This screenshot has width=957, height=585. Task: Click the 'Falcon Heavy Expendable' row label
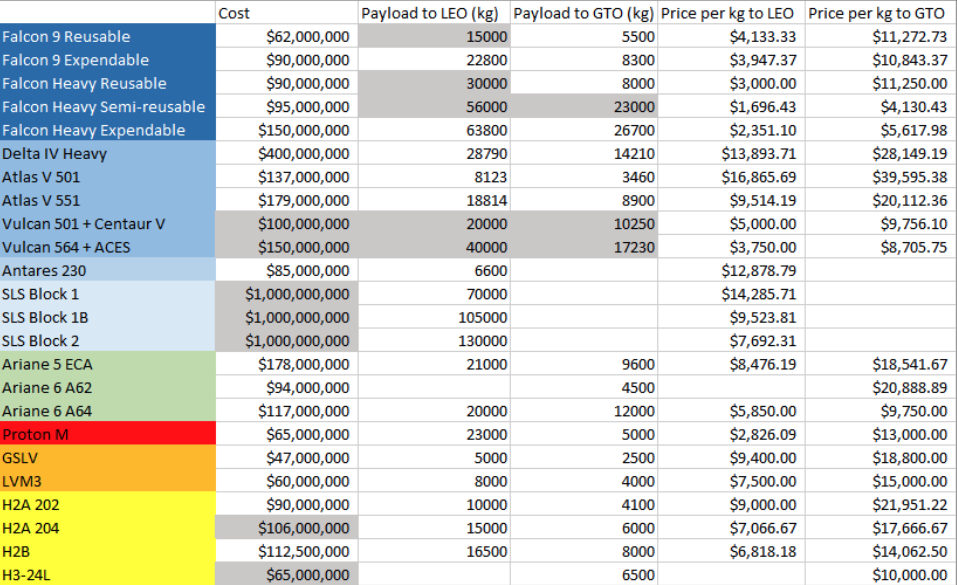coord(108,130)
